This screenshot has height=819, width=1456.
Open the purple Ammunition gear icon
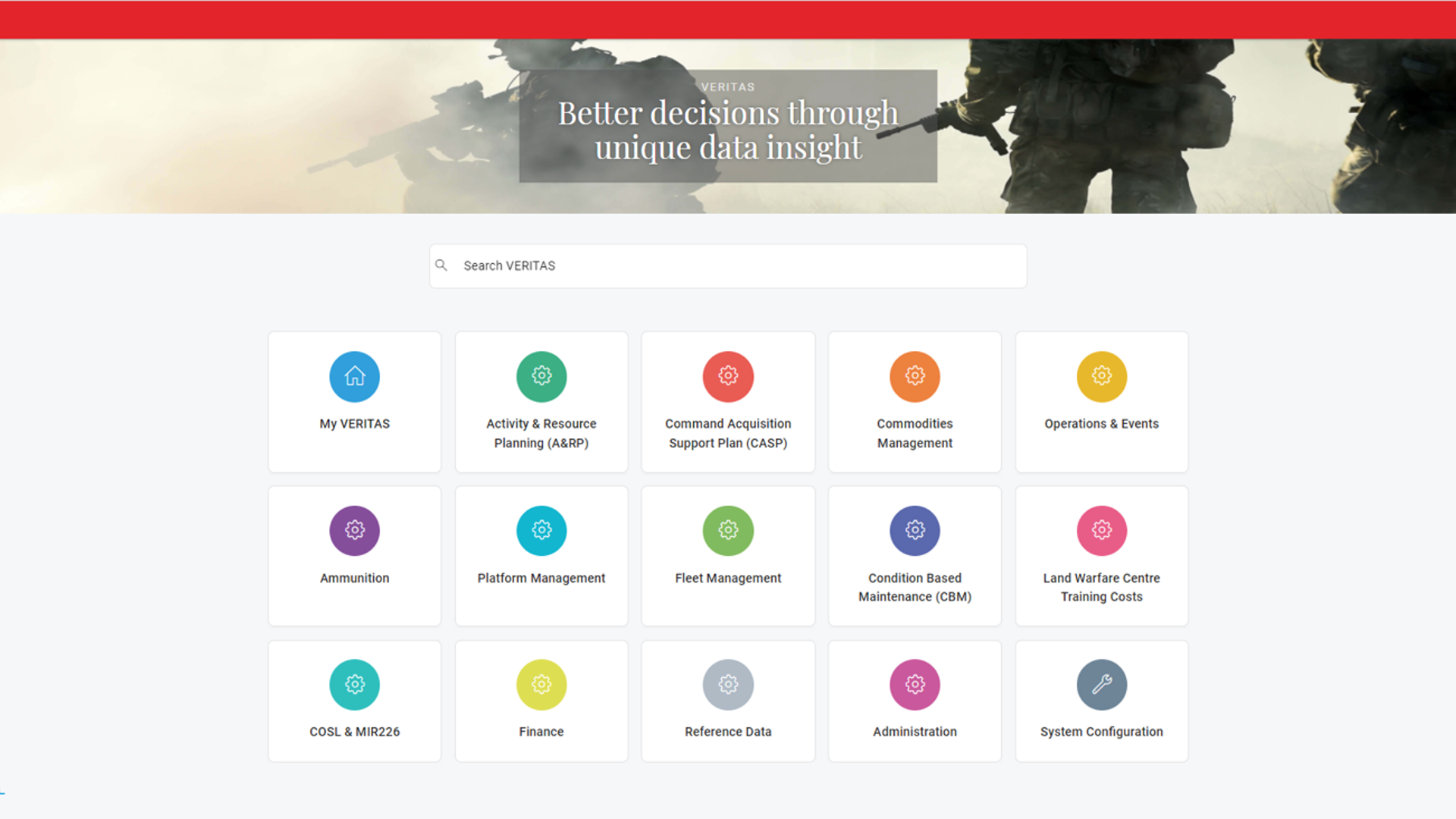click(354, 530)
